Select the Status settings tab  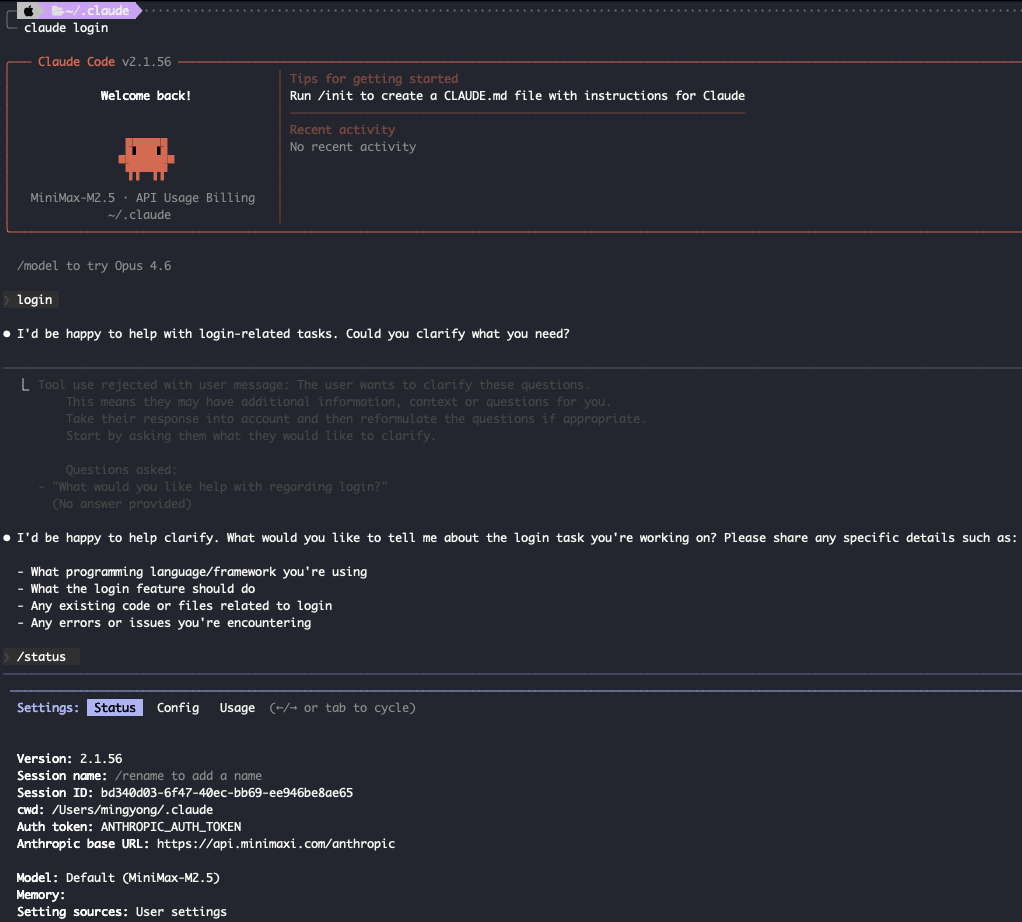click(115, 708)
